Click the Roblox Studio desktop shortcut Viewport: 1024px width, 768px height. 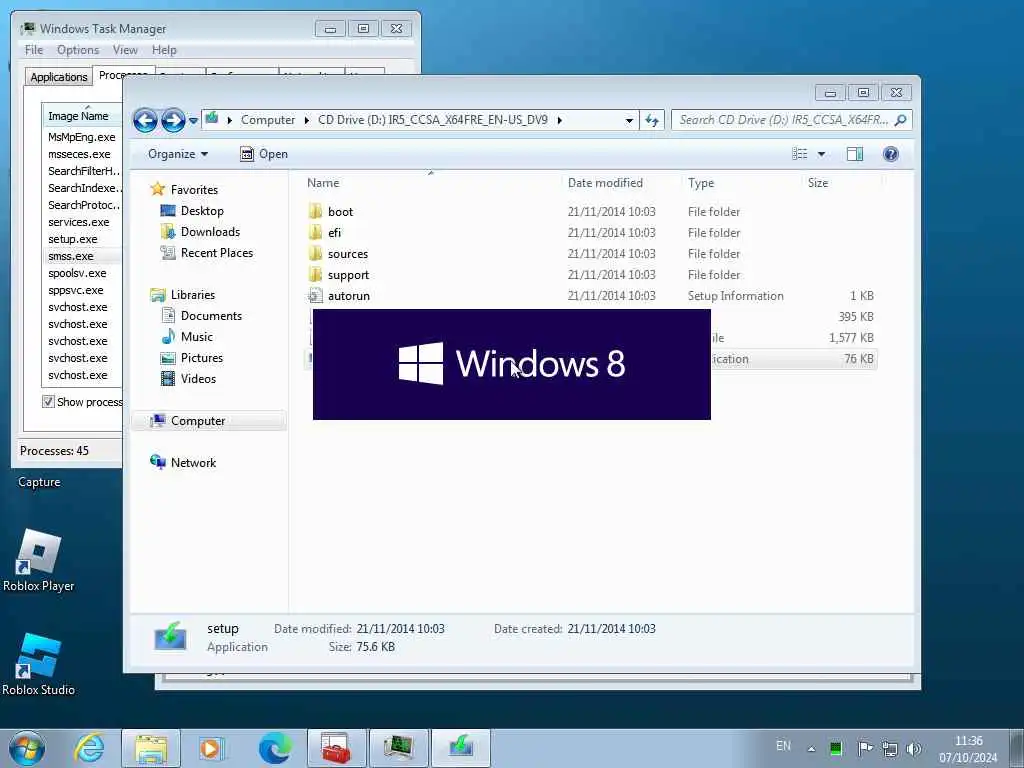39,665
